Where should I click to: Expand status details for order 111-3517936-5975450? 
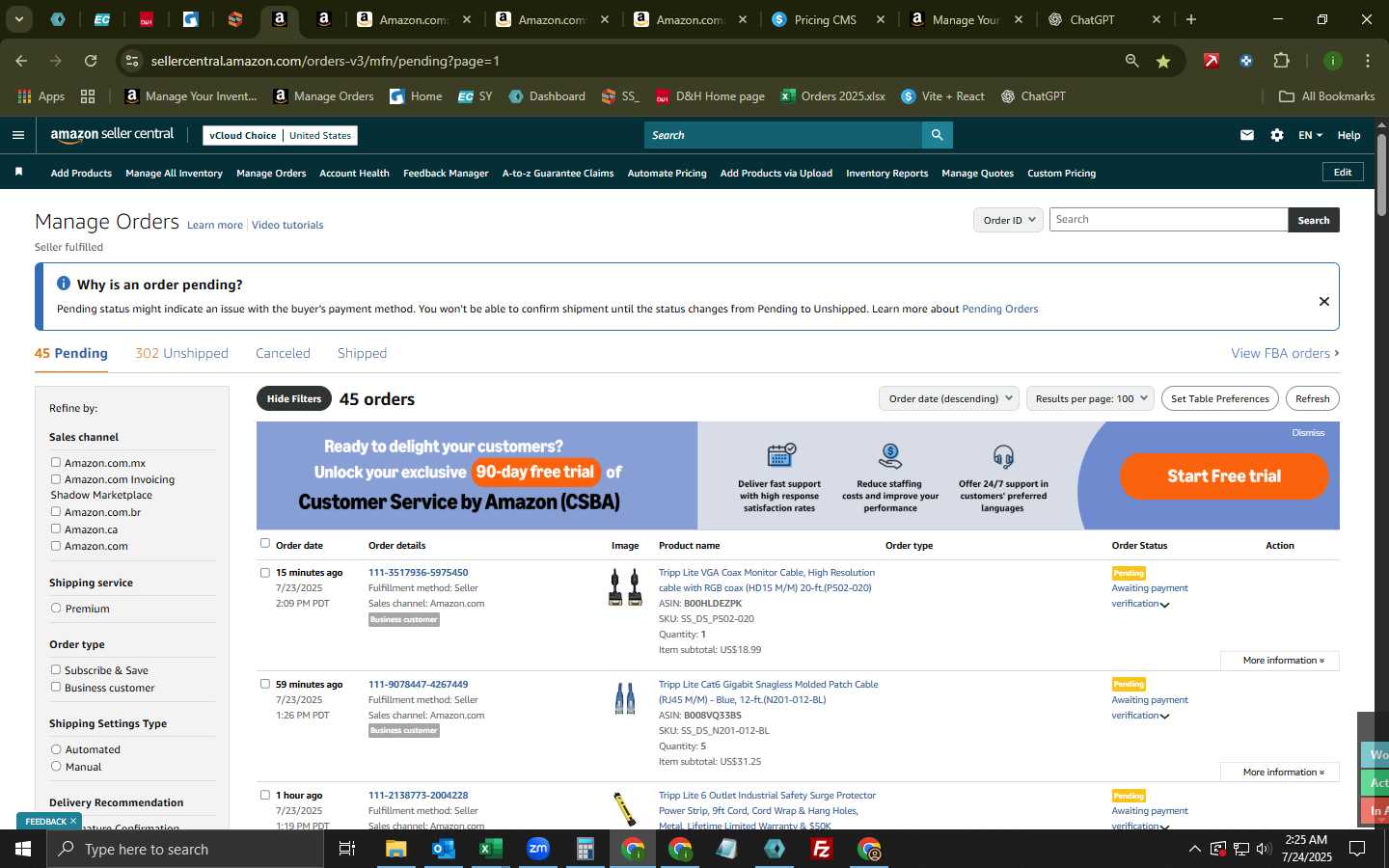pyautogui.click(x=1164, y=605)
